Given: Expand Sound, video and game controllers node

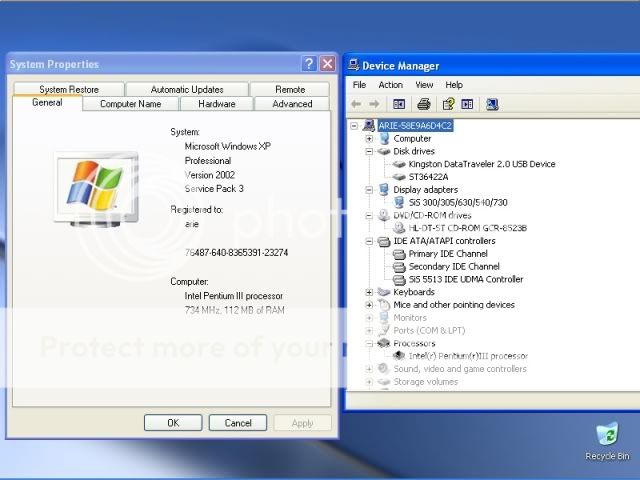Looking at the screenshot, I should click(369, 369).
